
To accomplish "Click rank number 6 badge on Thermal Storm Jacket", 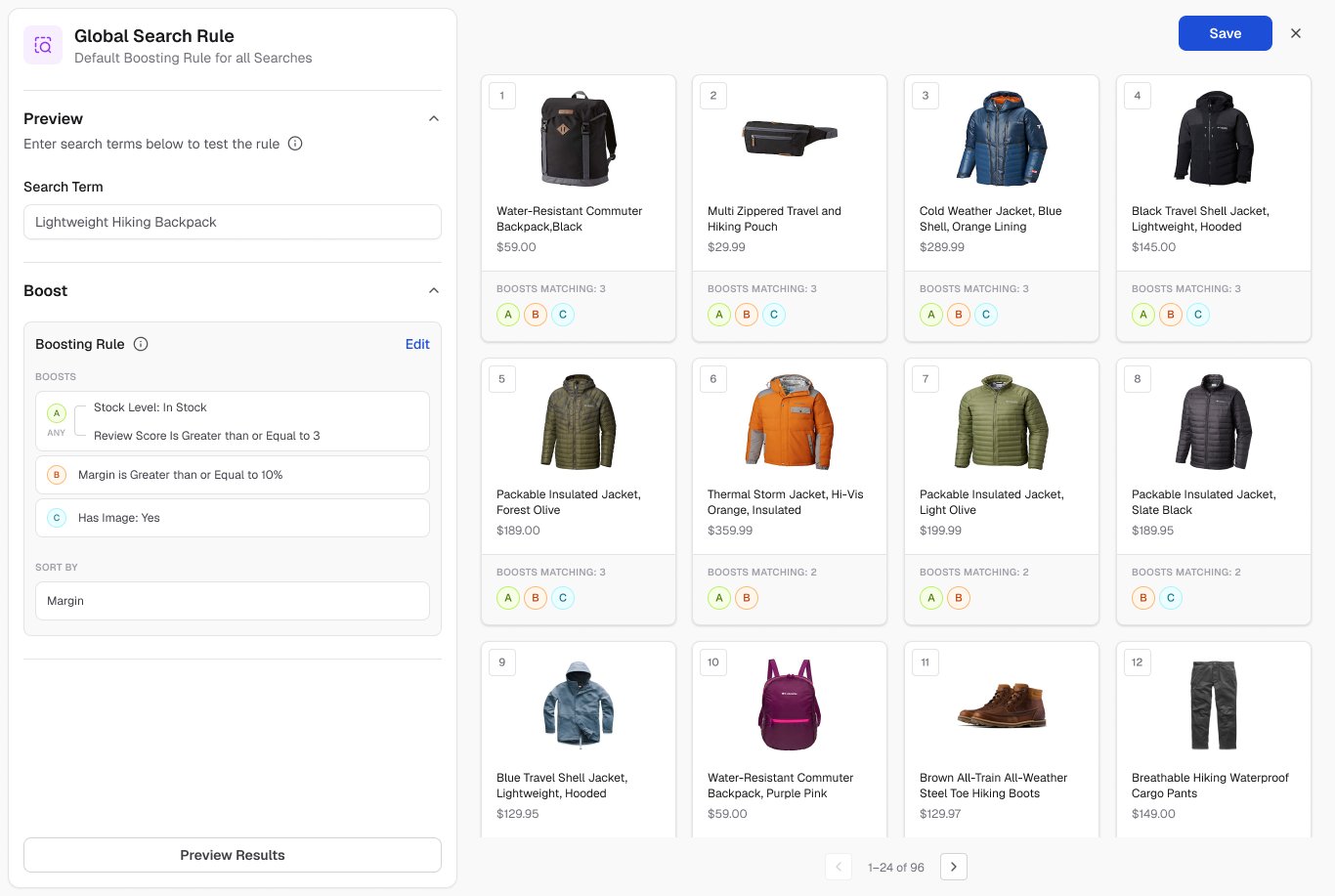I will pos(713,379).
